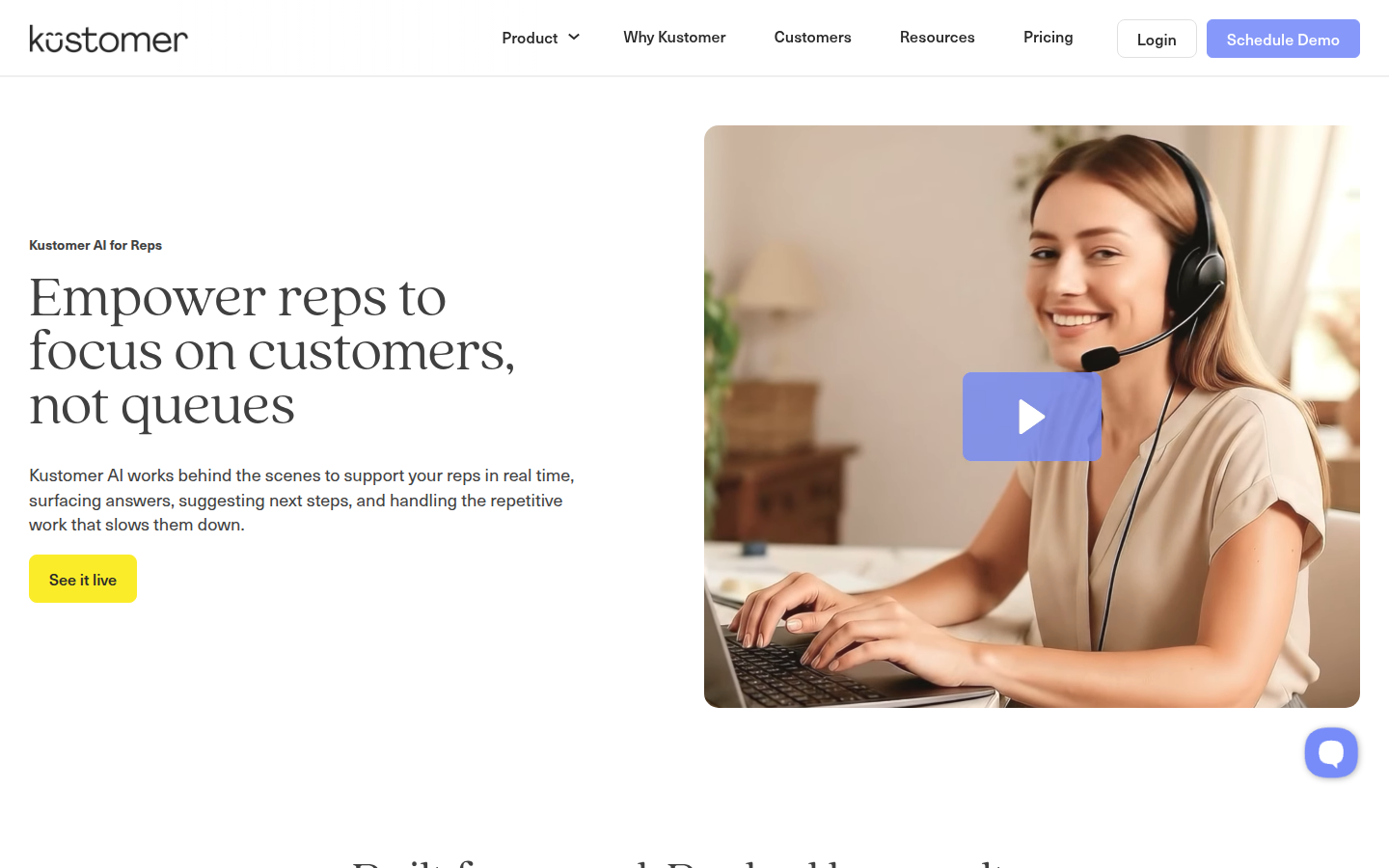The width and height of the screenshot is (1389, 868).
Task: Click the white play triangle icon
Action: click(1032, 417)
